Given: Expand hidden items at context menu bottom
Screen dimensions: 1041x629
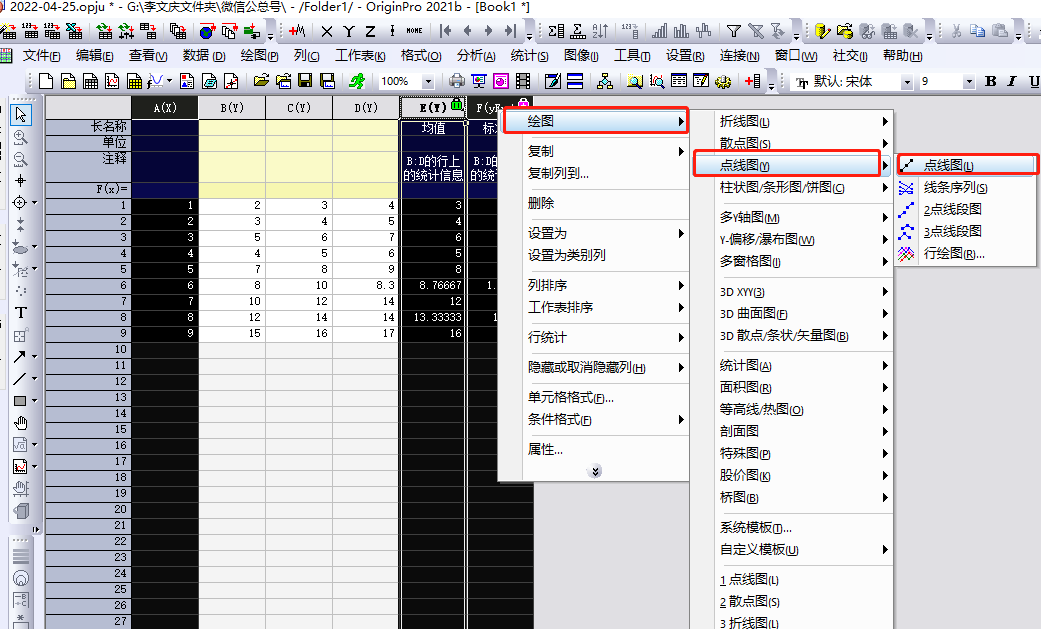Looking at the screenshot, I should click(x=595, y=471).
